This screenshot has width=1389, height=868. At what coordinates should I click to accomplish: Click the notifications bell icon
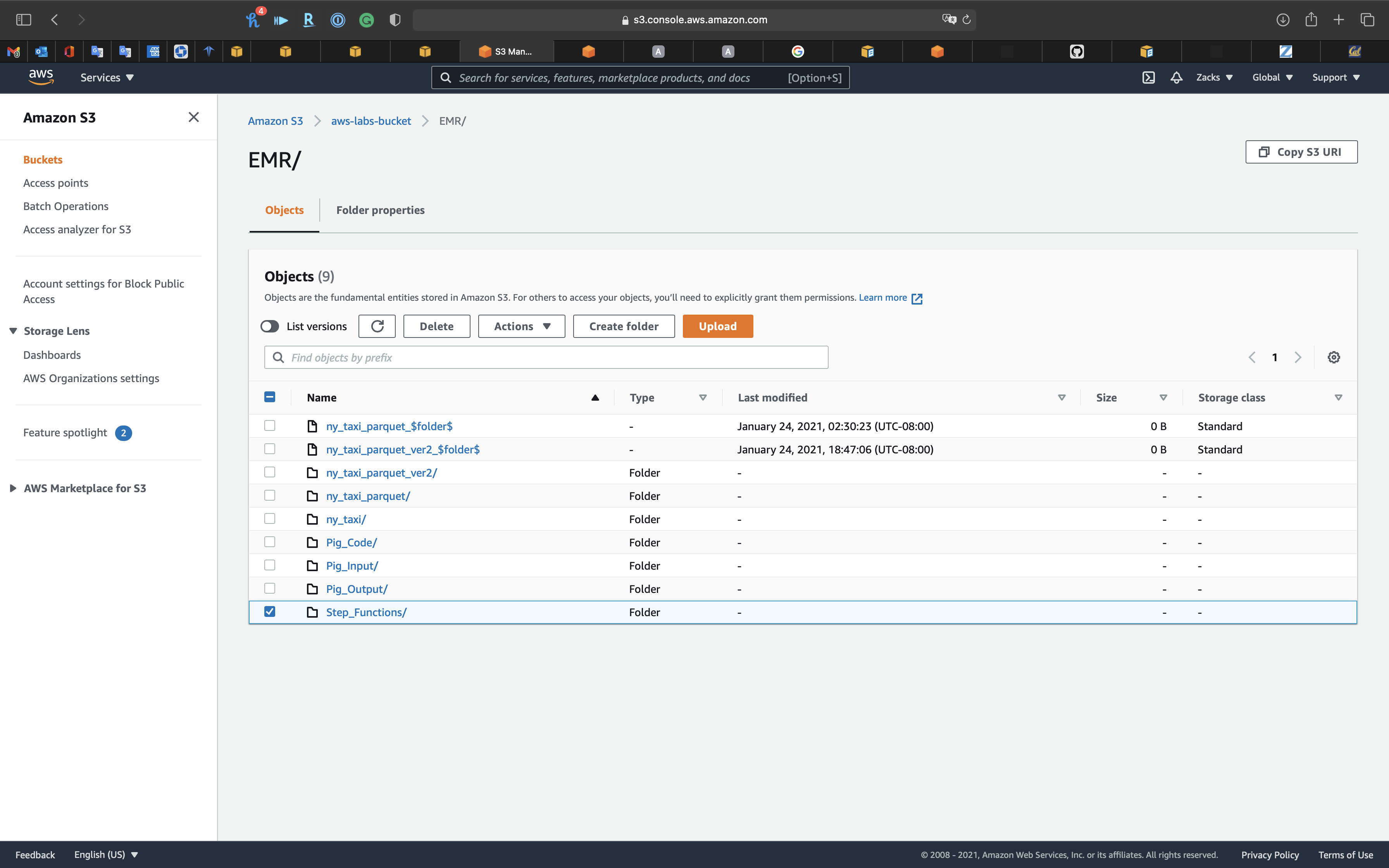click(x=1176, y=77)
